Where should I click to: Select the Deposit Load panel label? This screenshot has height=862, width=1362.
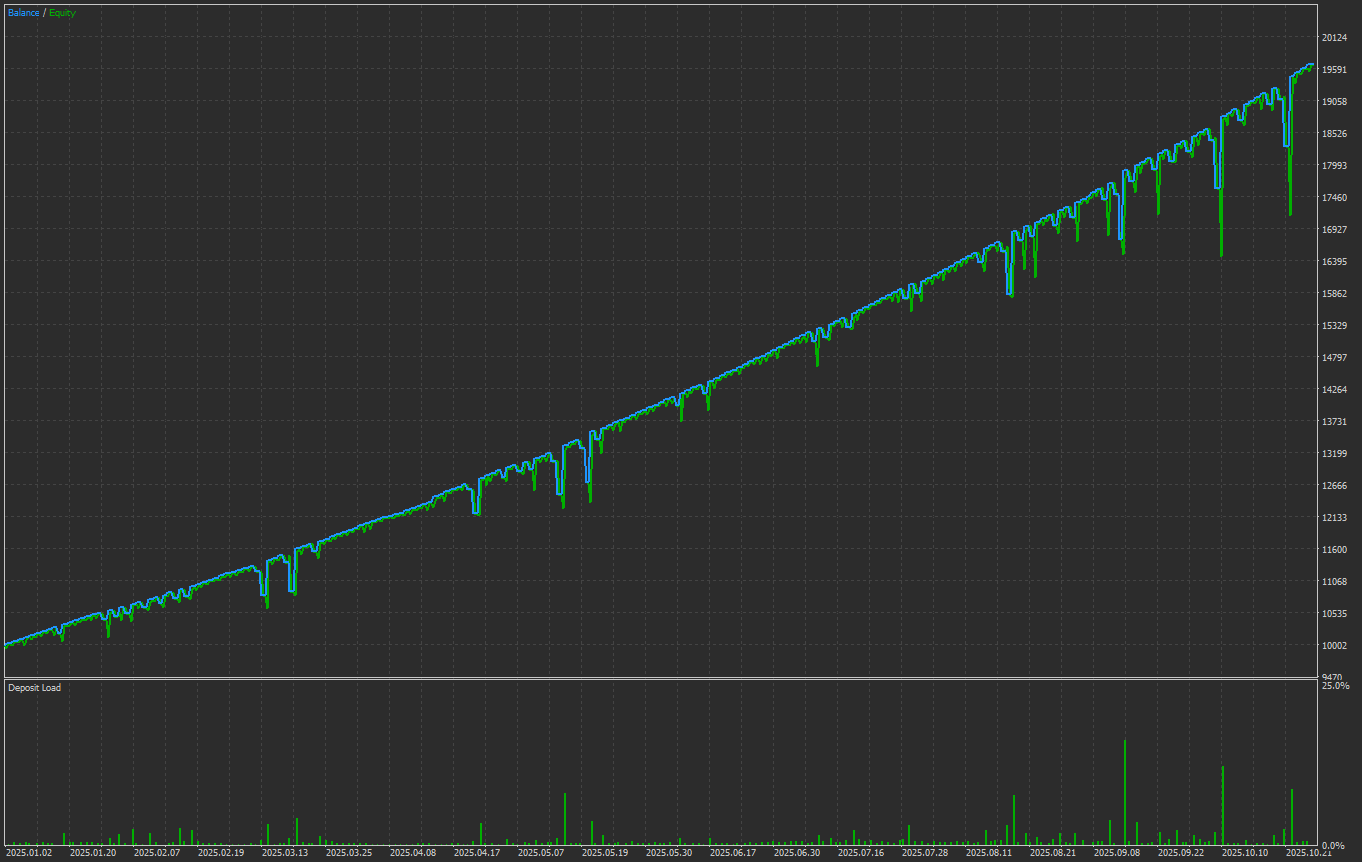[34, 688]
